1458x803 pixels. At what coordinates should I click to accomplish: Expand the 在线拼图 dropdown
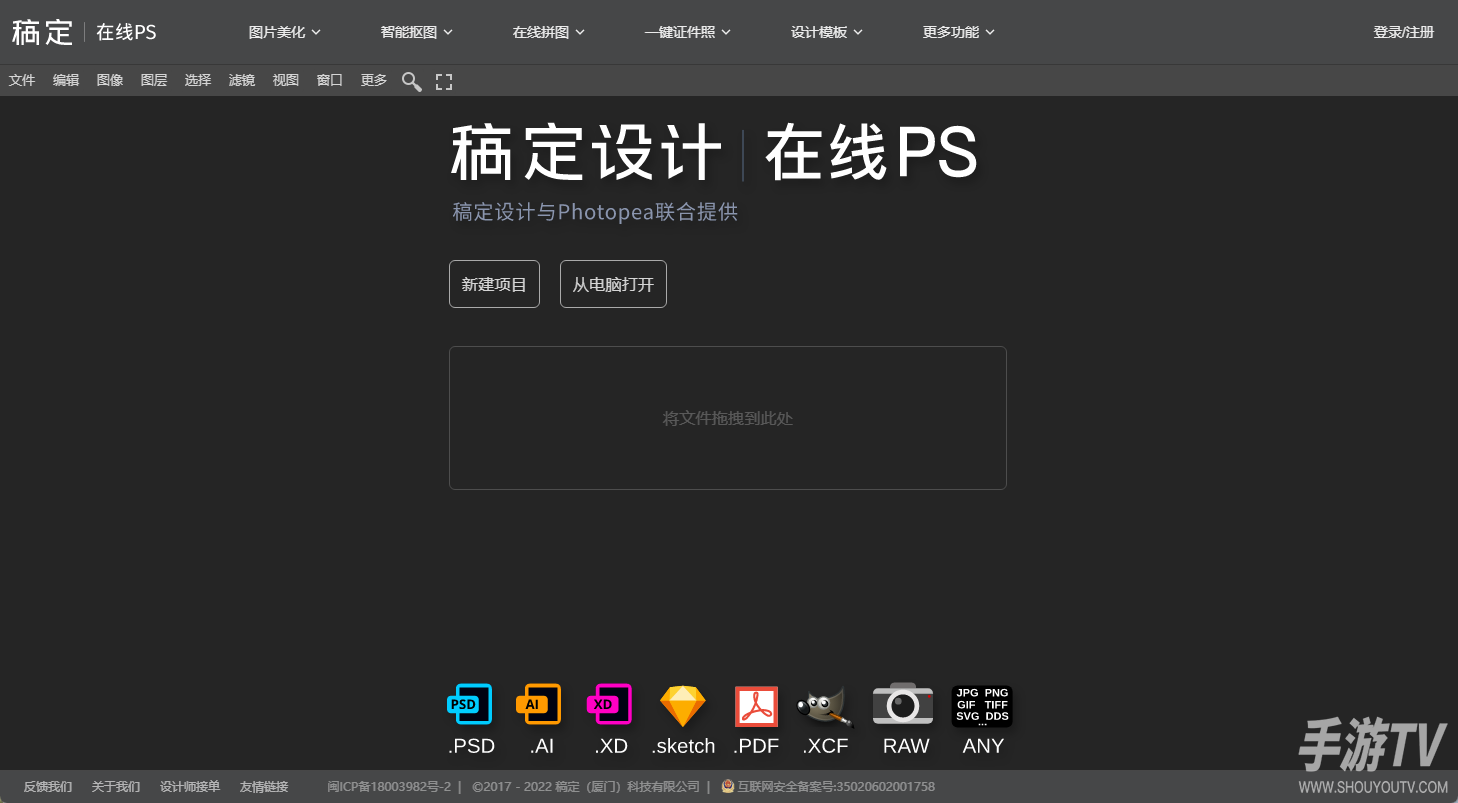pyautogui.click(x=549, y=32)
